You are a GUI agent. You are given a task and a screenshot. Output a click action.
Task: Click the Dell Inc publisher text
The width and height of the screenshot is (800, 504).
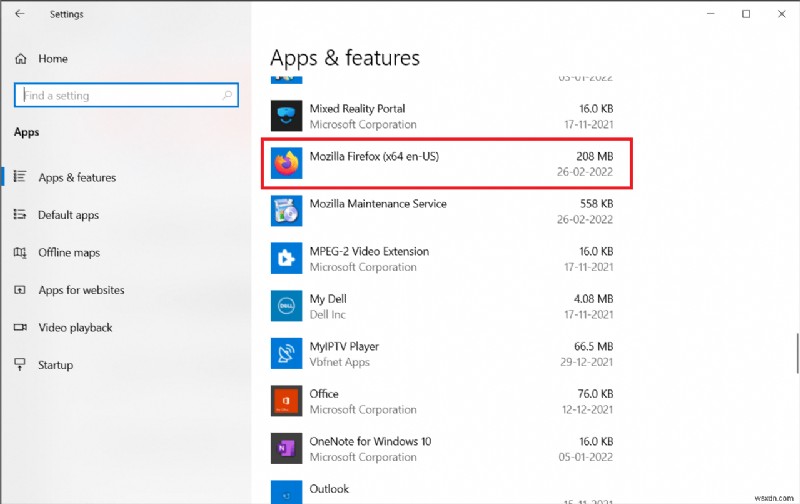pos(328,315)
